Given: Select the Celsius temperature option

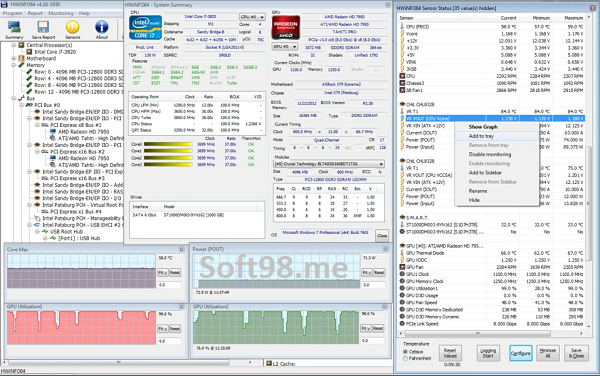Looking at the screenshot, I should [405, 352].
